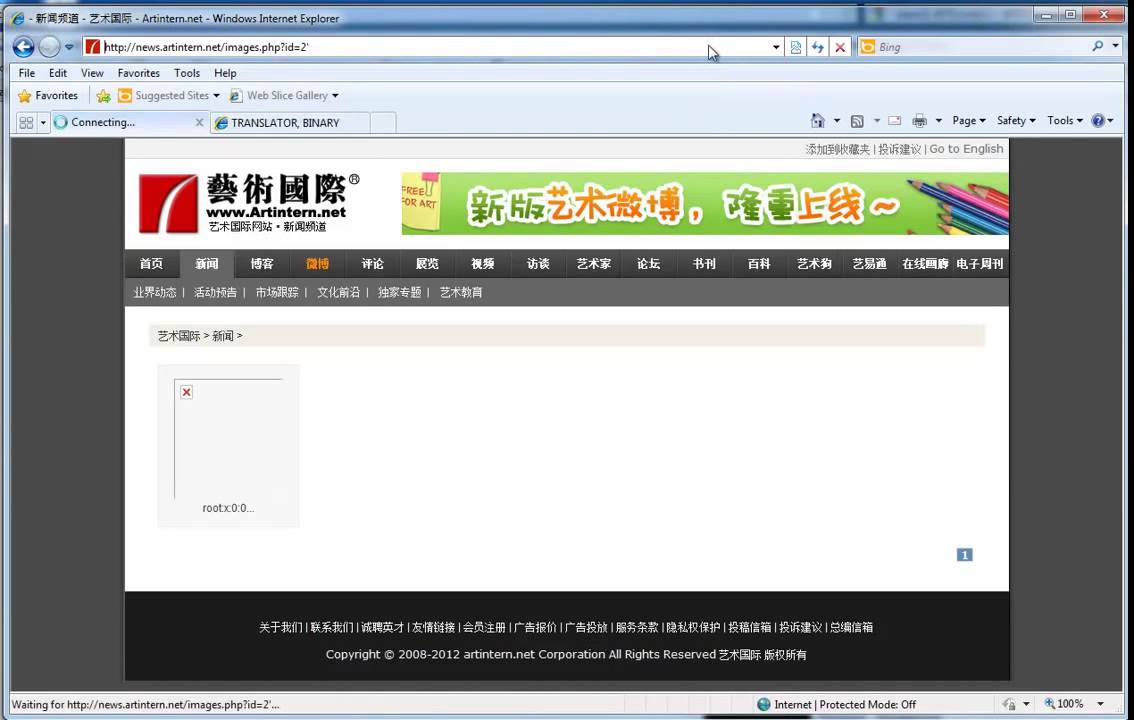Click the Add to Favorites Bar icon
This screenshot has height=720, width=1134.
[x=103, y=95]
